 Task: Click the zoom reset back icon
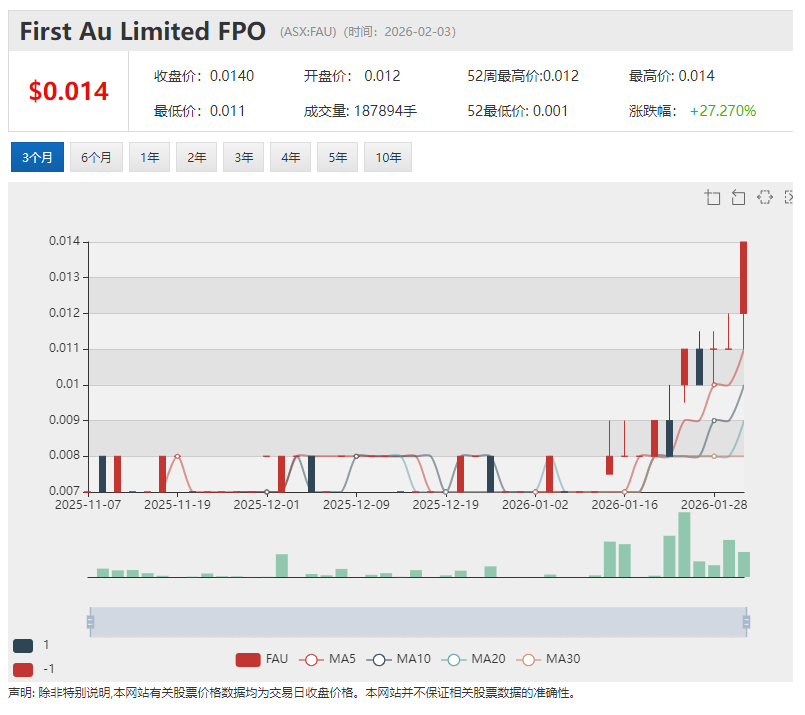[x=738, y=197]
